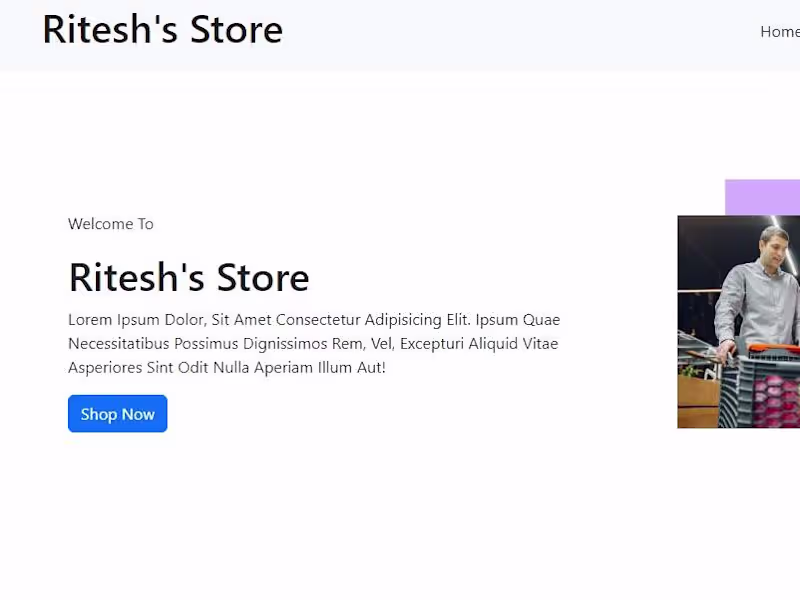Image resolution: width=800 pixels, height=600 pixels.
Task: Click the Ritesh's Store navbar brand
Action: pyautogui.click(x=162, y=30)
